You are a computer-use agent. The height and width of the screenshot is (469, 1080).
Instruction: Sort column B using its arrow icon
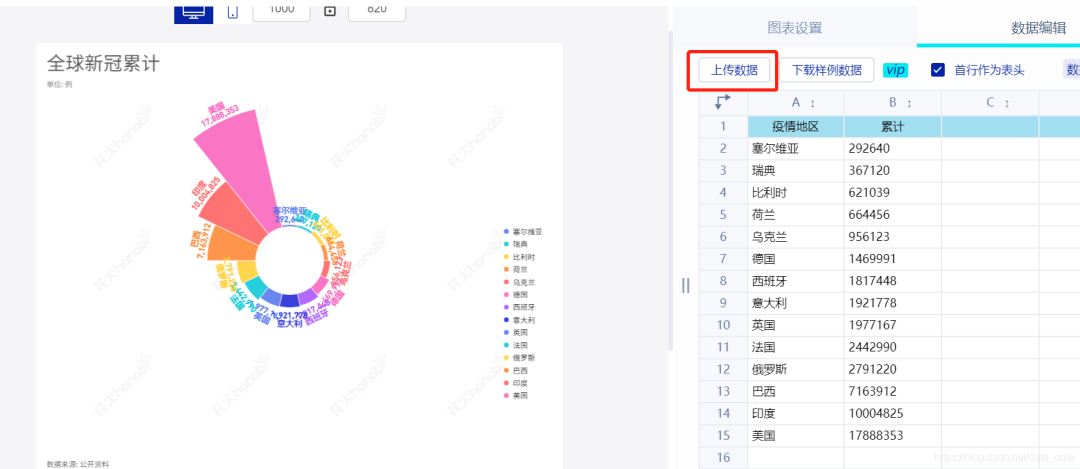coord(909,103)
